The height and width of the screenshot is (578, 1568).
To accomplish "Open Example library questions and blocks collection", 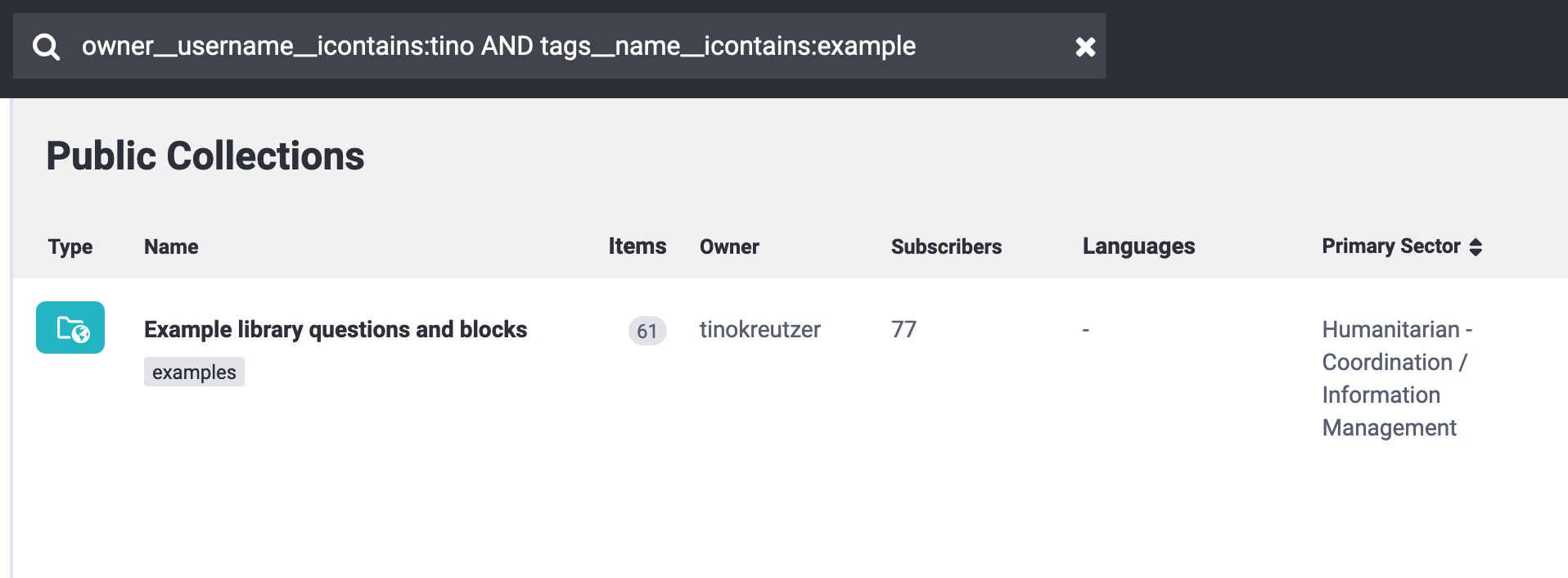I will pos(336,329).
